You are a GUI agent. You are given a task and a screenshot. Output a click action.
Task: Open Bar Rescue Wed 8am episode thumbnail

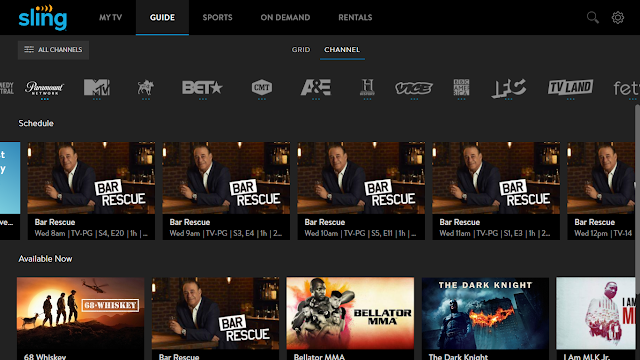pyautogui.click(x=91, y=178)
